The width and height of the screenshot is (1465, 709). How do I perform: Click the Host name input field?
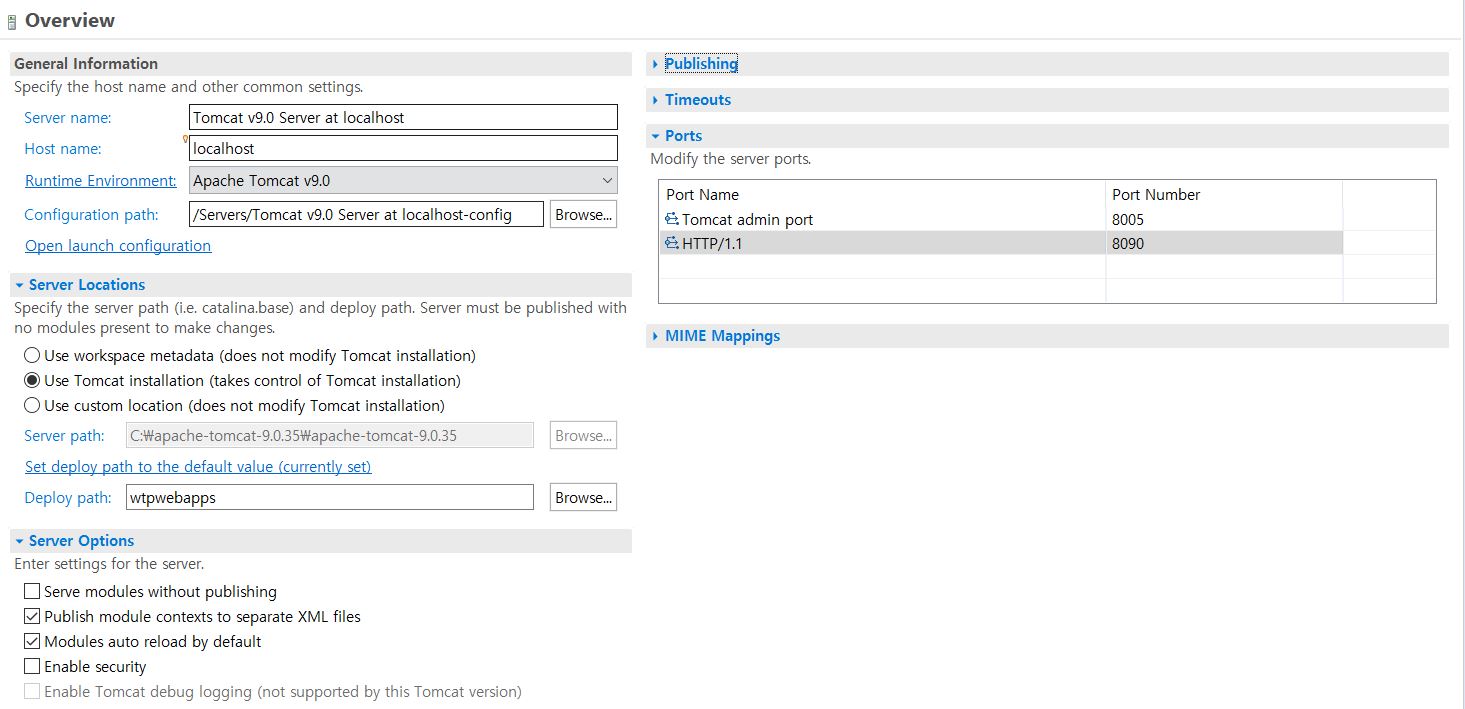(403, 148)
